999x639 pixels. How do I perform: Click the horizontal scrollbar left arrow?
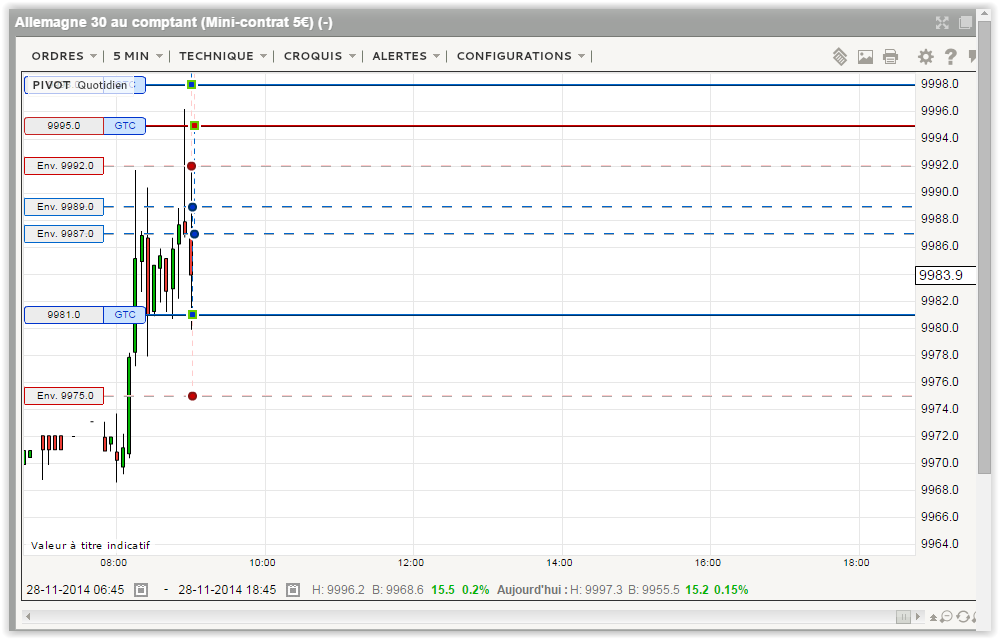28,616
